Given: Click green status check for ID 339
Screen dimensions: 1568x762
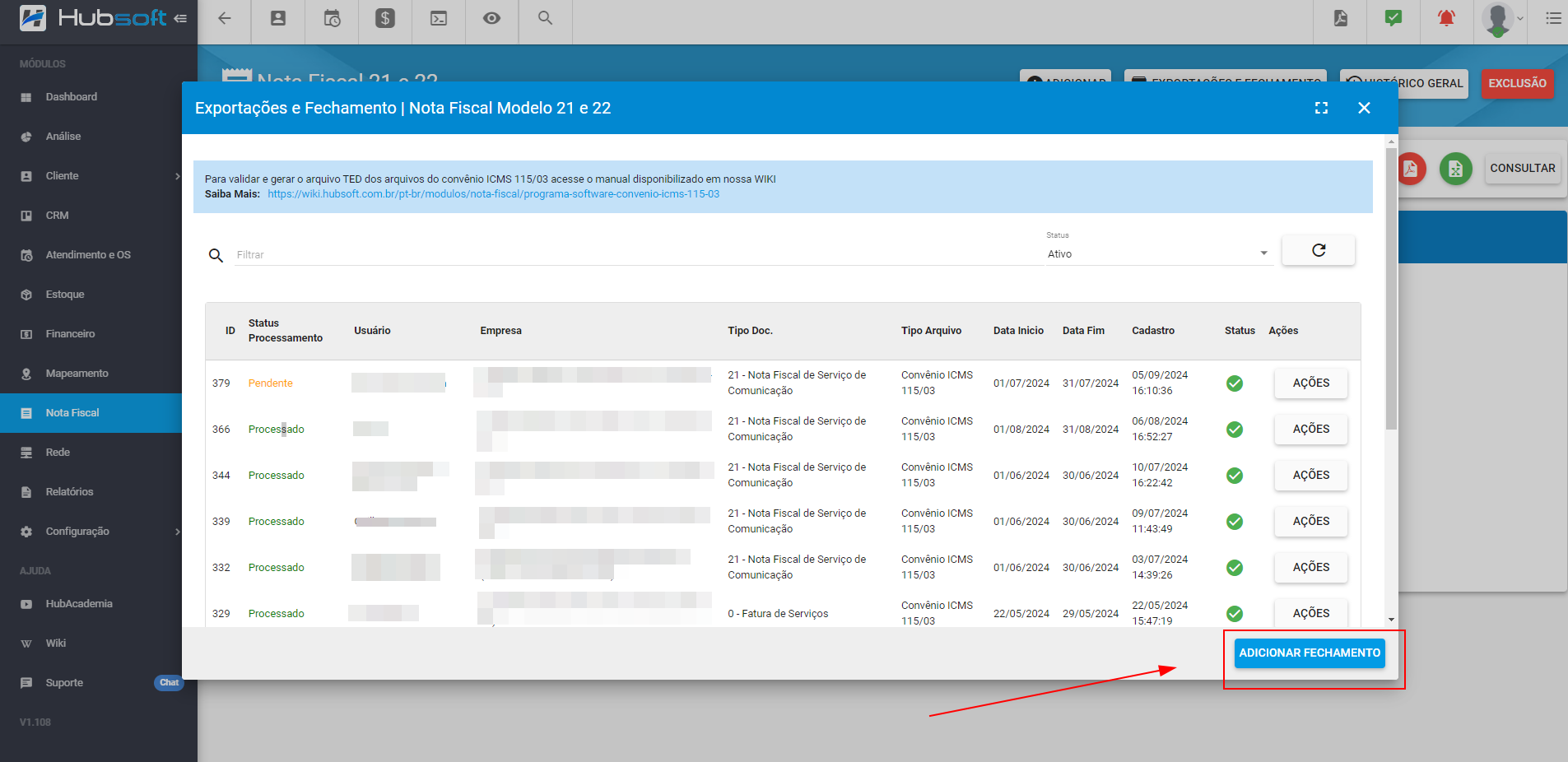Looking at the screenshot, I should pos(1235,522).
